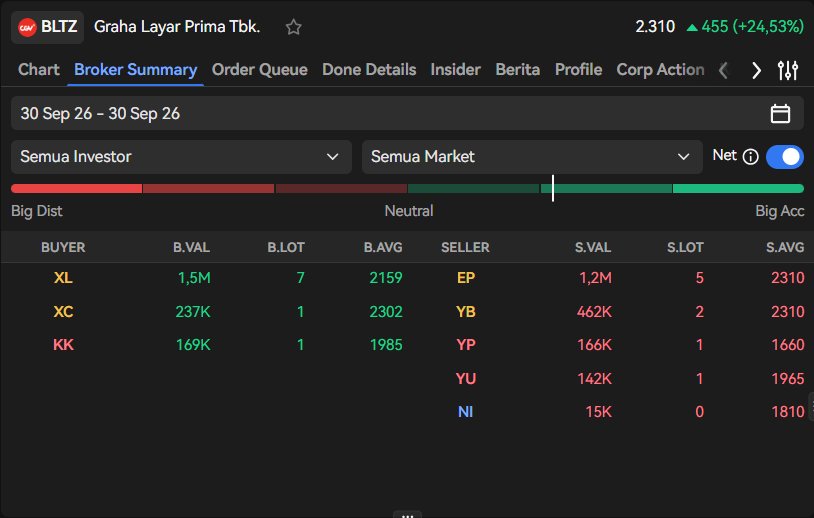Image resolution: width=814 pixels, height=518 pixels.
Task: Click sell average 1660
Action: point(788,345)
